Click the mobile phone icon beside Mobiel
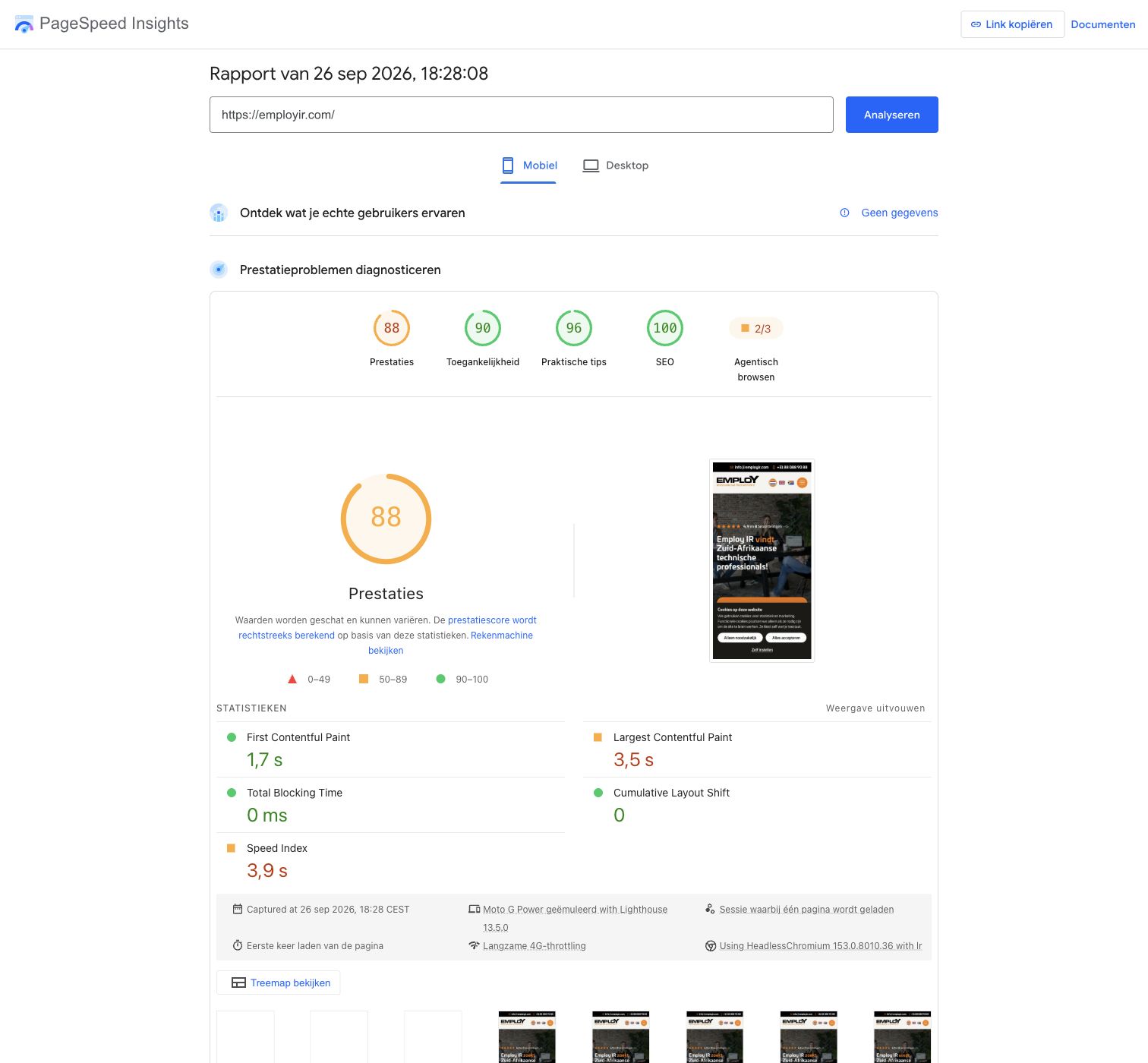The width and height of the screenshot is (1148, 1063). click(508, 166)
